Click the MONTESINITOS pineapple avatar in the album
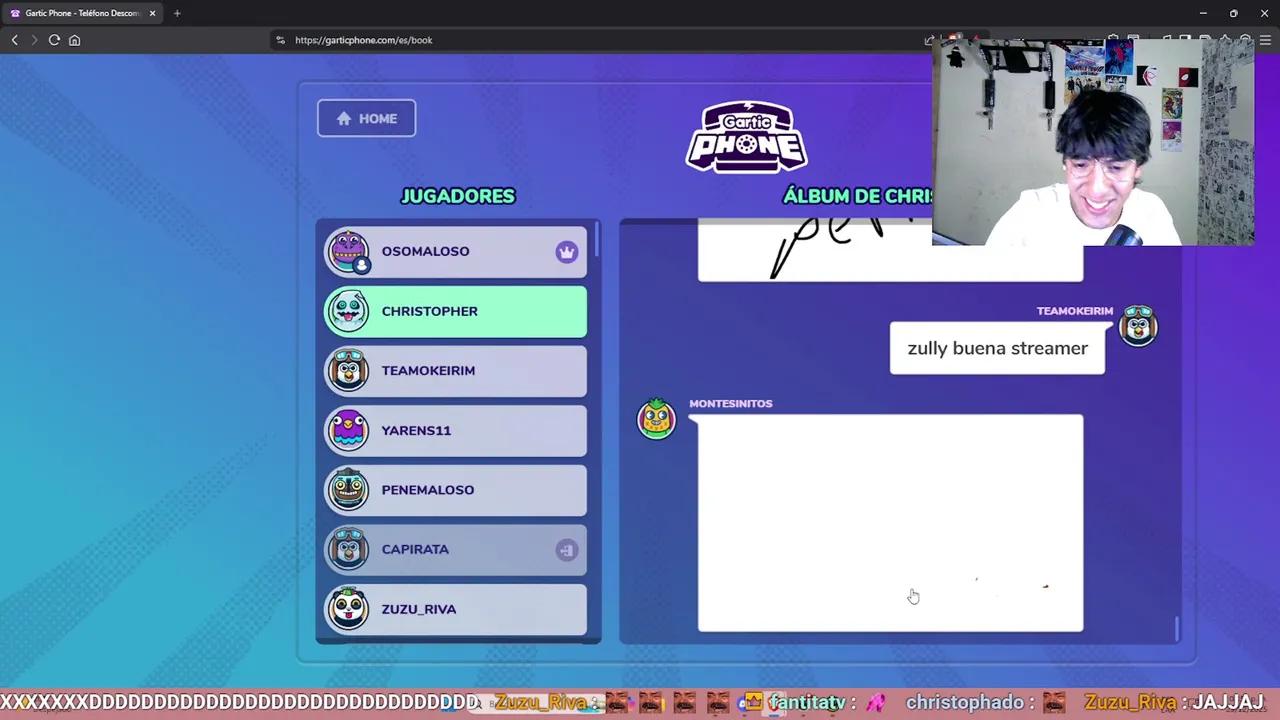 pos(656,418)
